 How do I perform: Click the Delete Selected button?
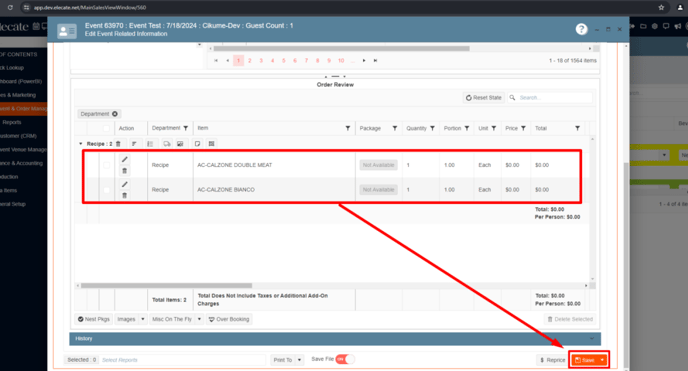pos(570,319)
